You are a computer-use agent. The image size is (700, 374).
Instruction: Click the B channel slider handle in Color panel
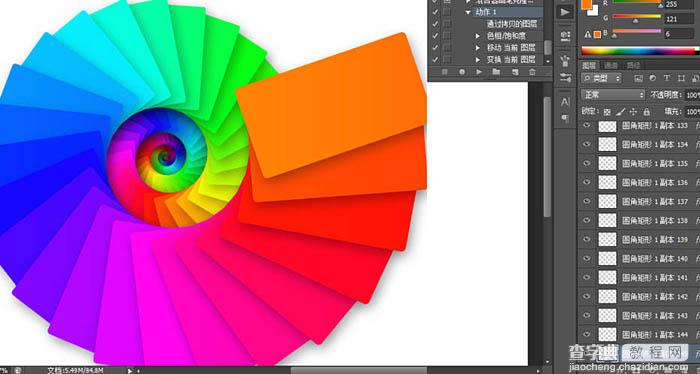(x=615, y=36)
